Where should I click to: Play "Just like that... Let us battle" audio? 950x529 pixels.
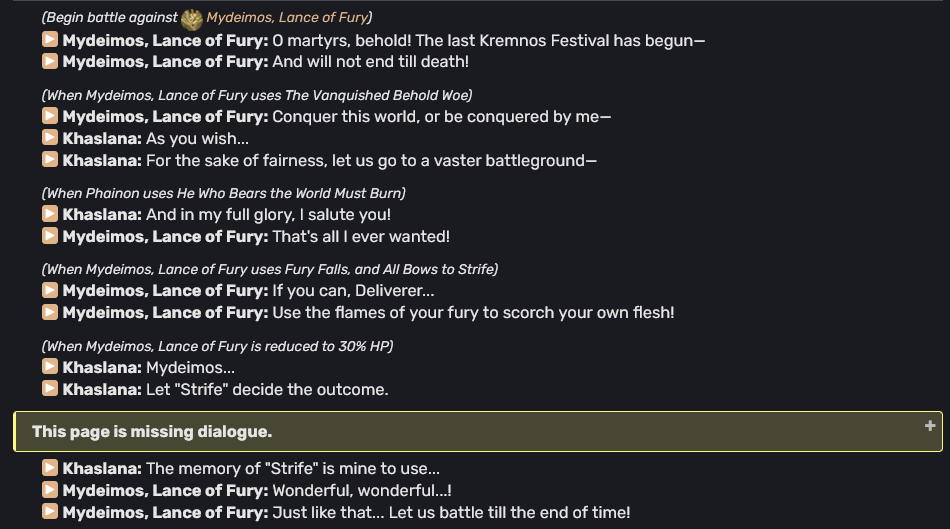[x=50, y=512]
